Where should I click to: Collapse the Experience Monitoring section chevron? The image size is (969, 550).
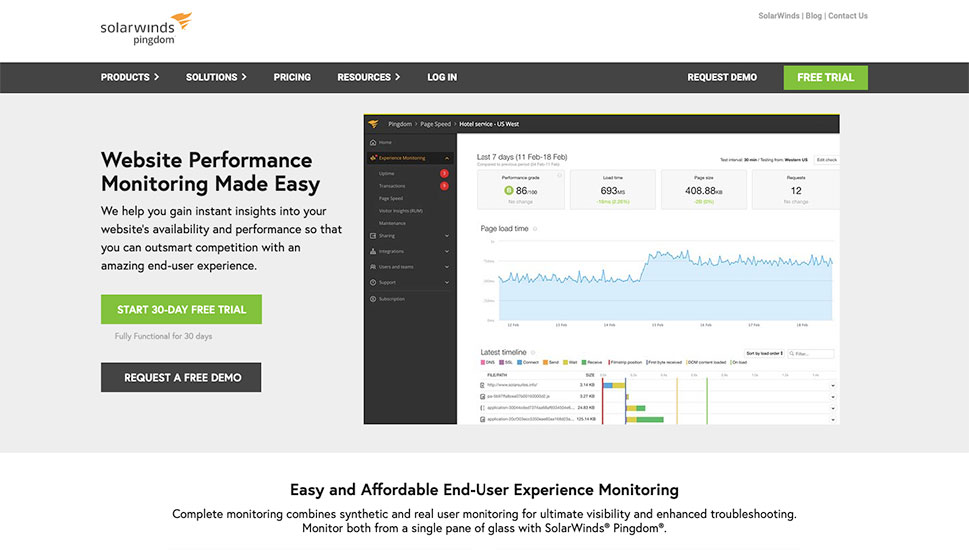pos(447,158)
